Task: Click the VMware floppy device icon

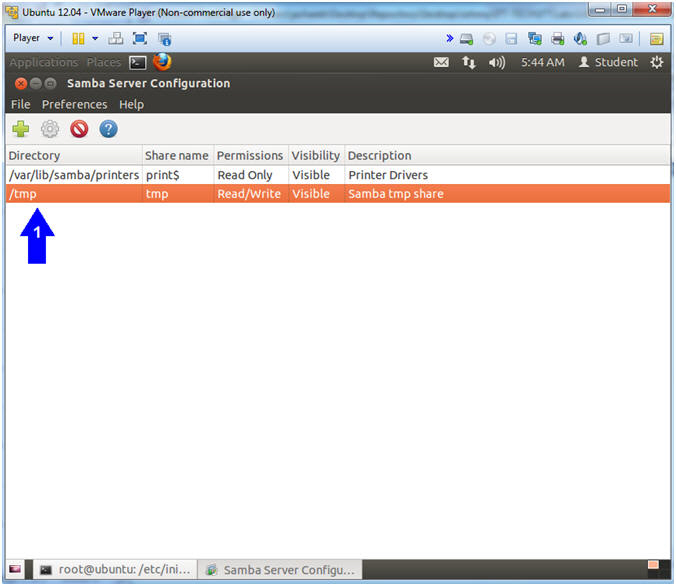Action: [511, 39]
